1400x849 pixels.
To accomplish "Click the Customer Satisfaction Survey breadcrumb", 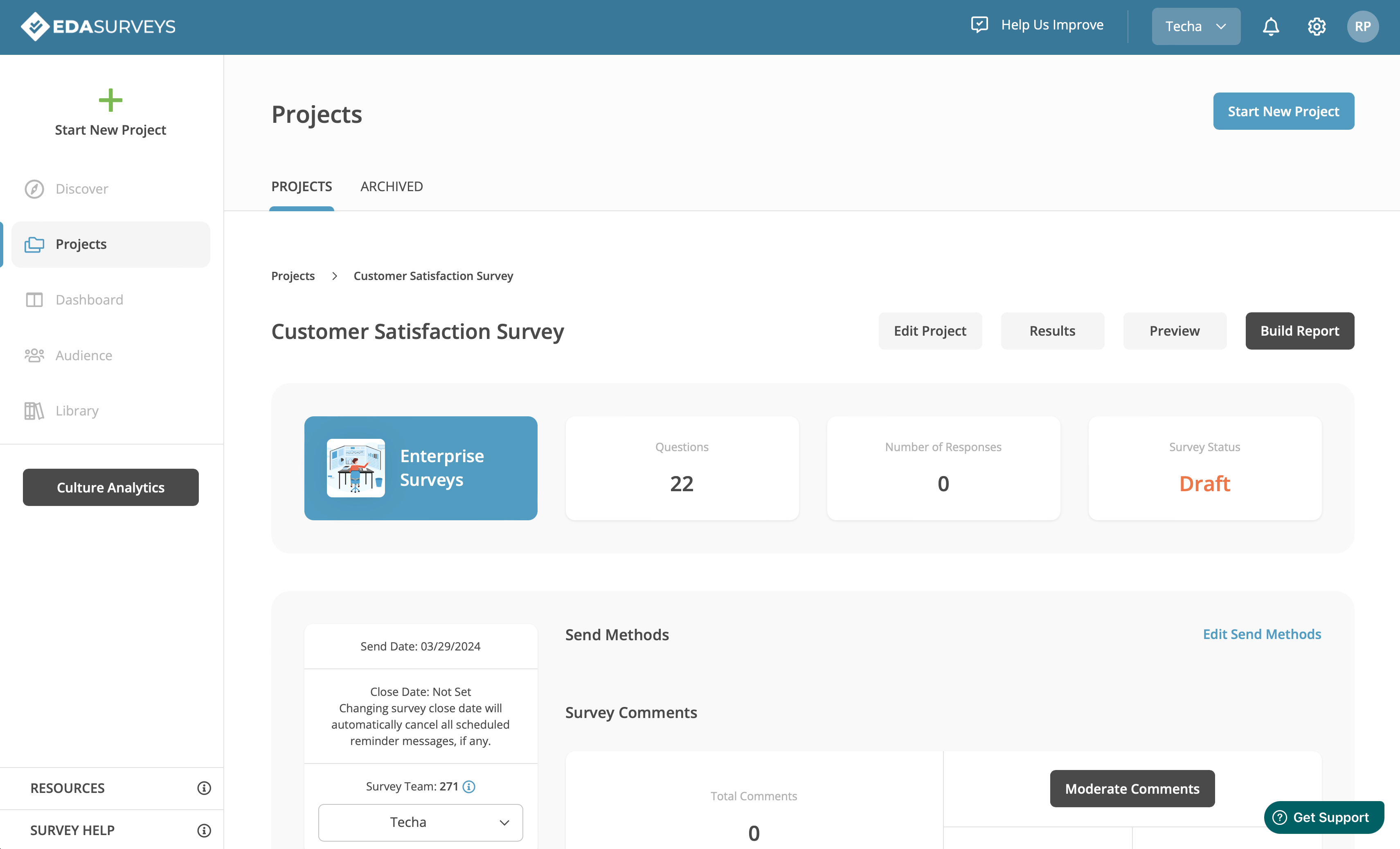I will click(x=434, y=276).
